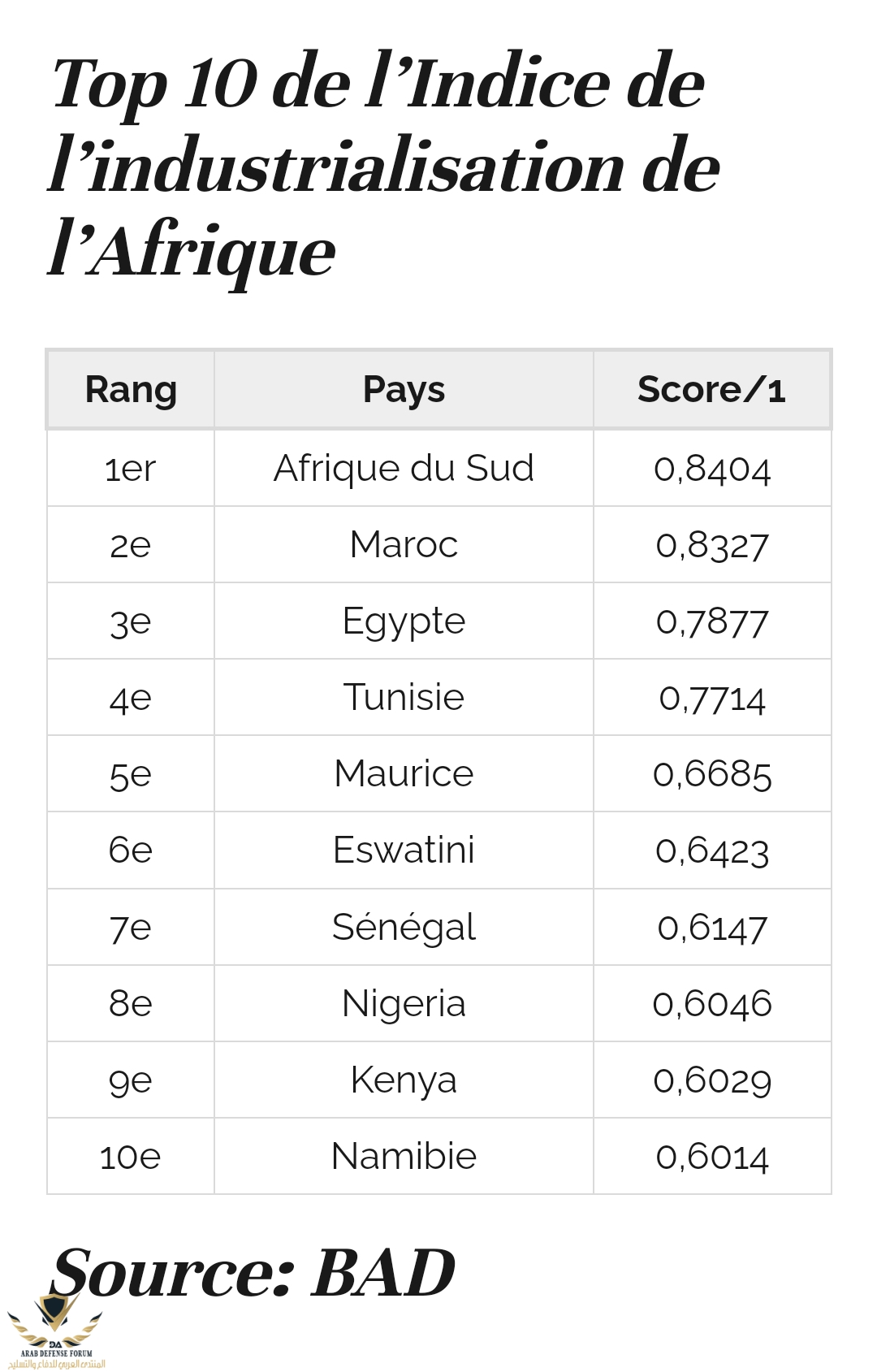Click the 'Pays' column header
The width and height of the screenshot is (877, 1372).
pos(404,389)
